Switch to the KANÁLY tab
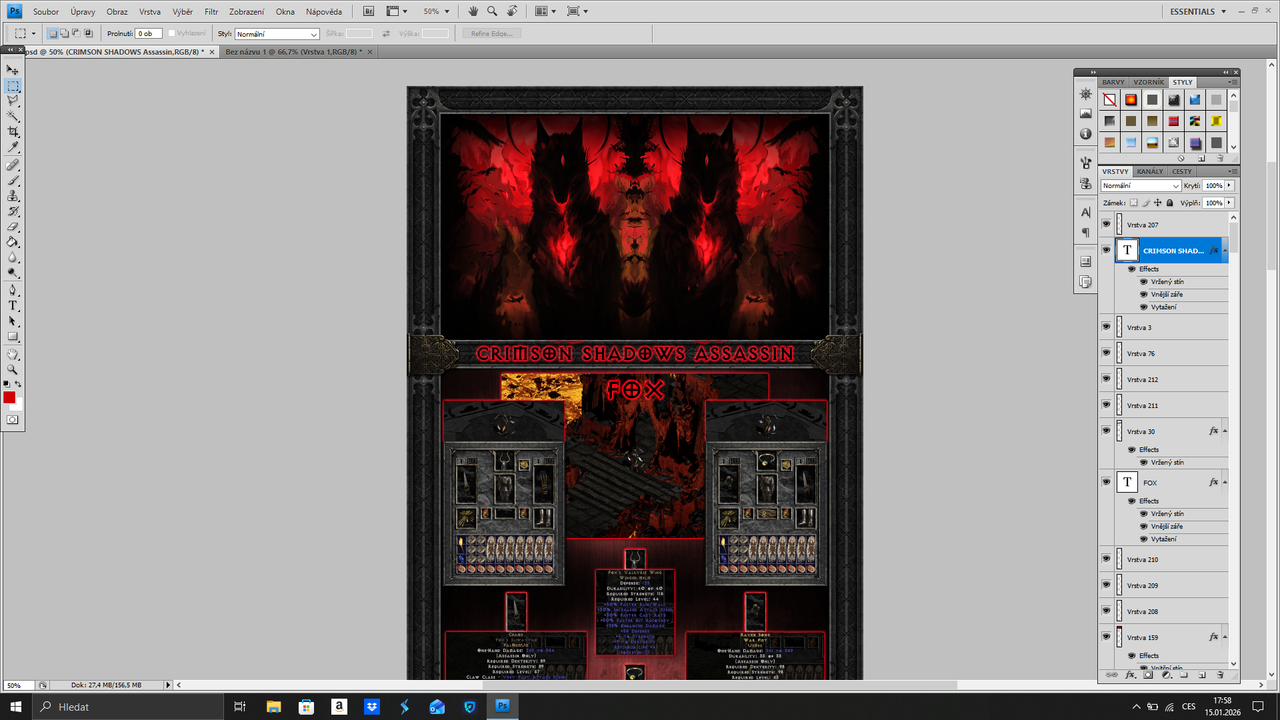The image size is (1280, 720). click(1150, 171)
